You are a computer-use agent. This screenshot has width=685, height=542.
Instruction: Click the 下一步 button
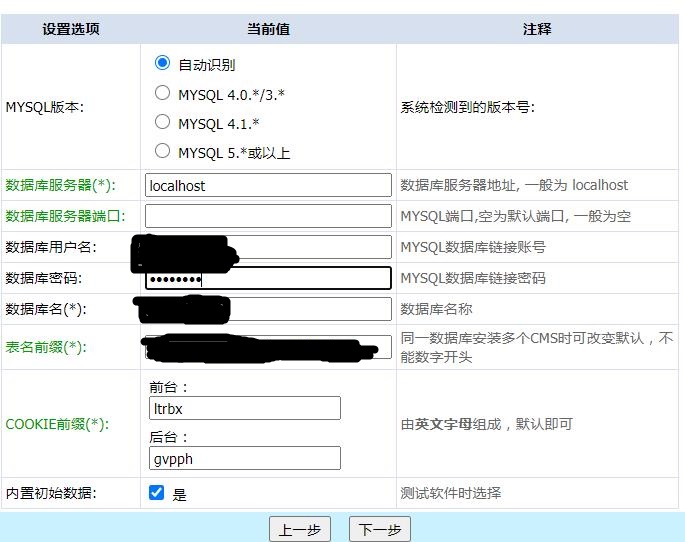[380, 529]
